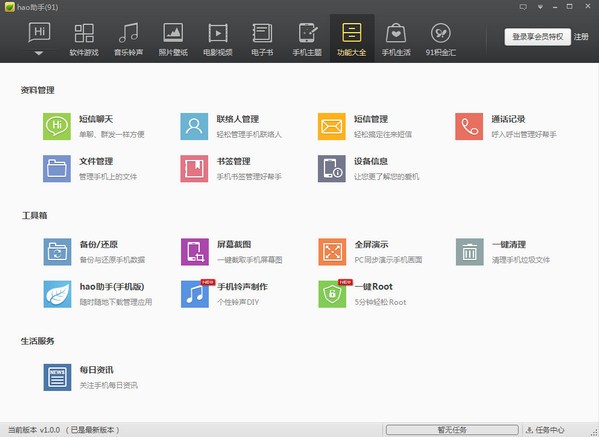This screenshot has height=437, width=599.
Task: Open 联络人管理 contact icon
Action: click(194, 126)
